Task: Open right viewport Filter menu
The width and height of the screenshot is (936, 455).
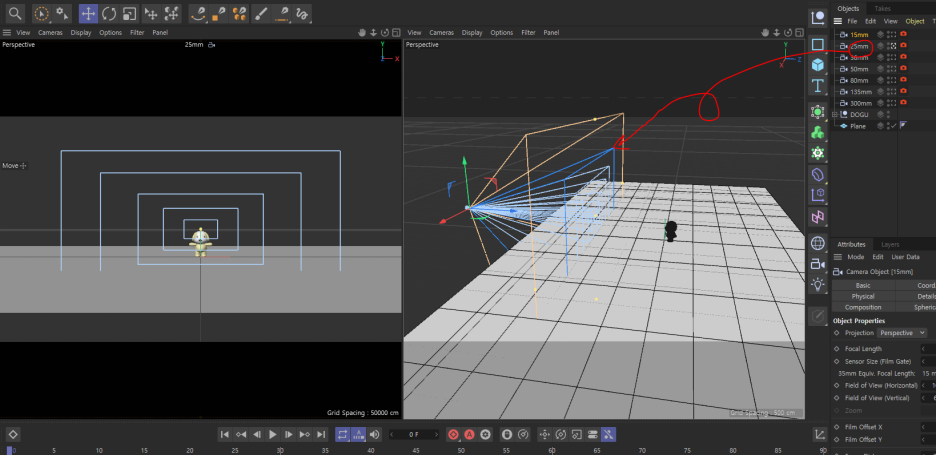Action: (x=528, y=32)
